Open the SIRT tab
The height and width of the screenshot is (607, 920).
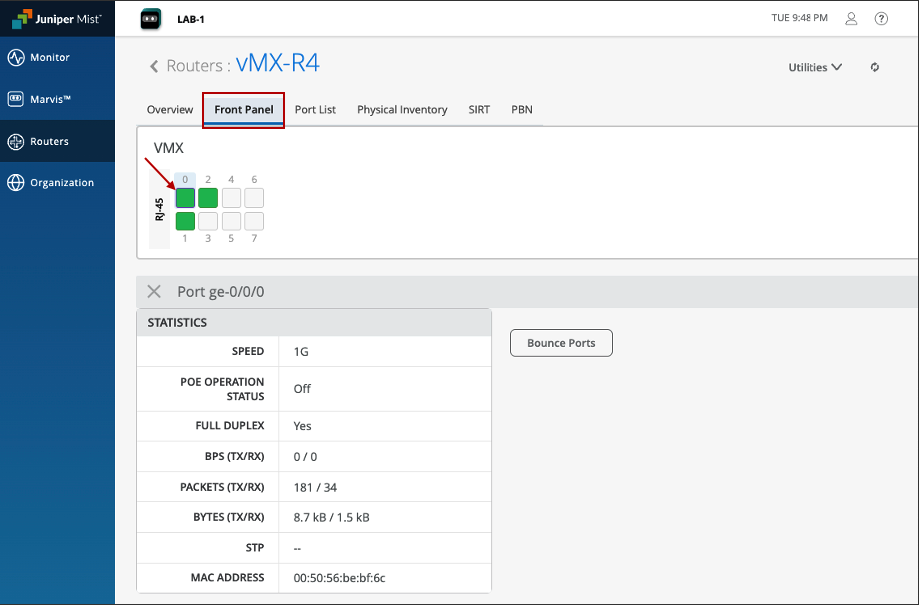[x=479, y=110]
